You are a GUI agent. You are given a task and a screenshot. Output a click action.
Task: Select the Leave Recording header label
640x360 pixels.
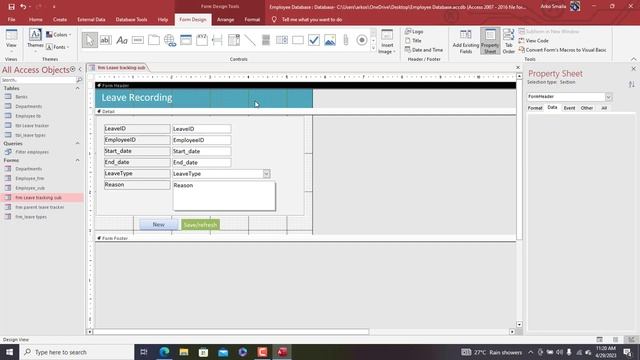(x=137, y=98)
